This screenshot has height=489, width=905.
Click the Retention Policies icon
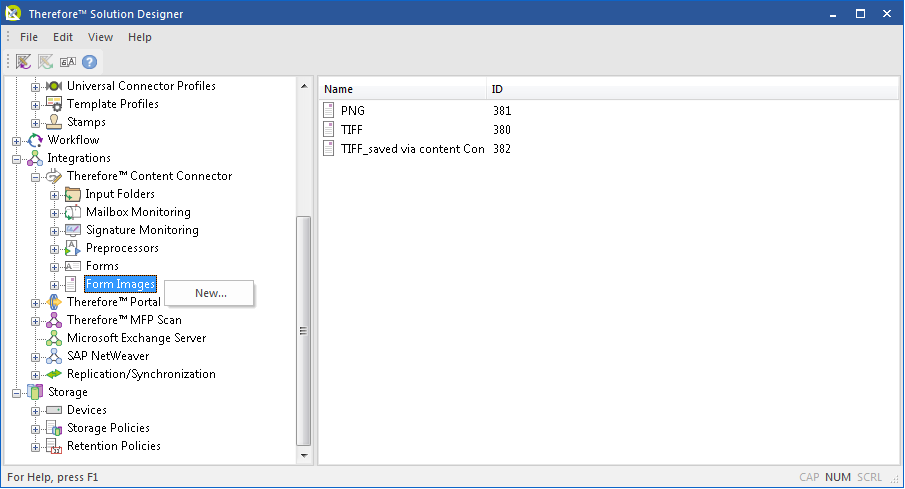pyautogui.click(x=54, y=446)
